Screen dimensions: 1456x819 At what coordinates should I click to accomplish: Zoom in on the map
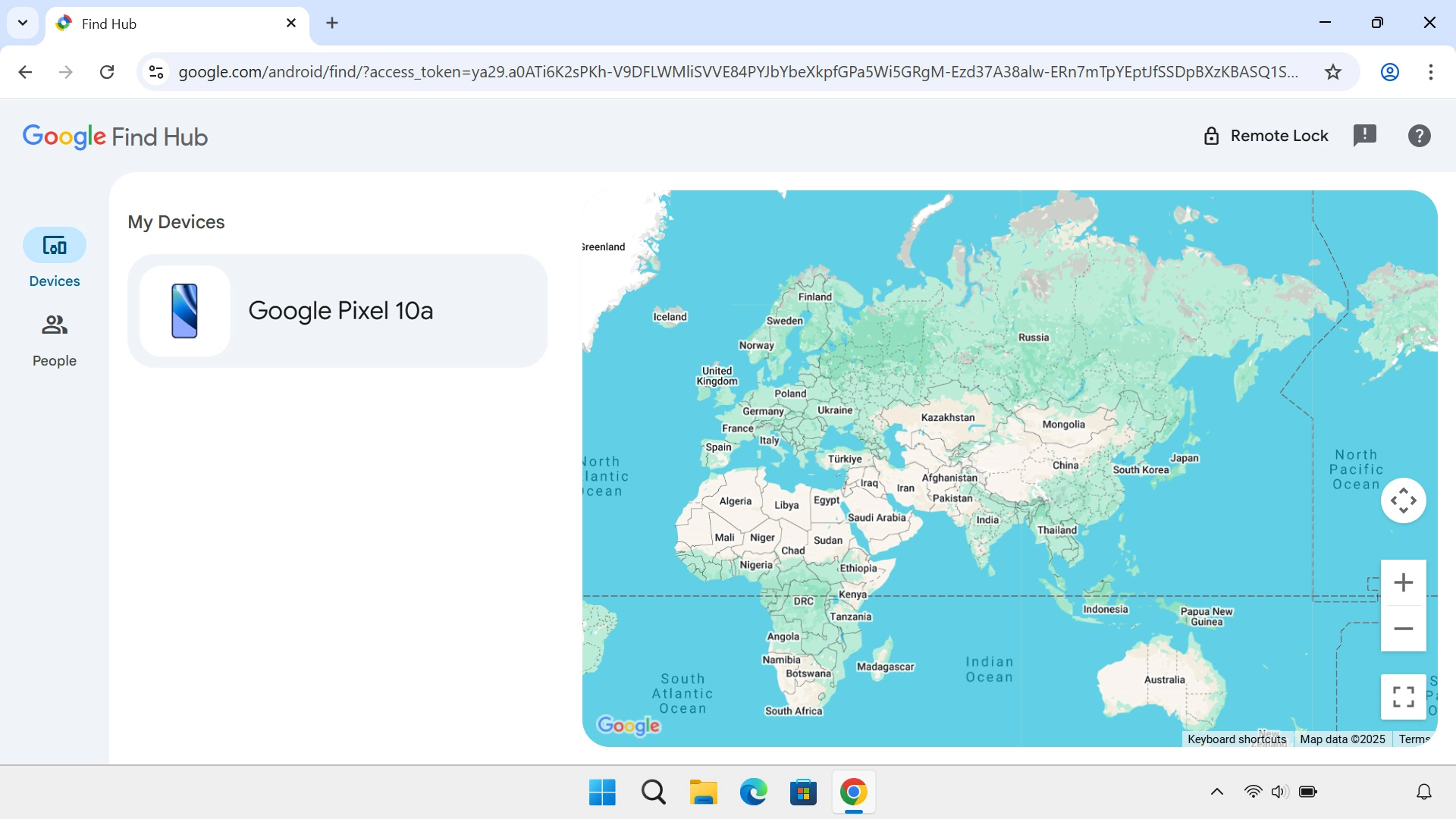coord(1403,582)
